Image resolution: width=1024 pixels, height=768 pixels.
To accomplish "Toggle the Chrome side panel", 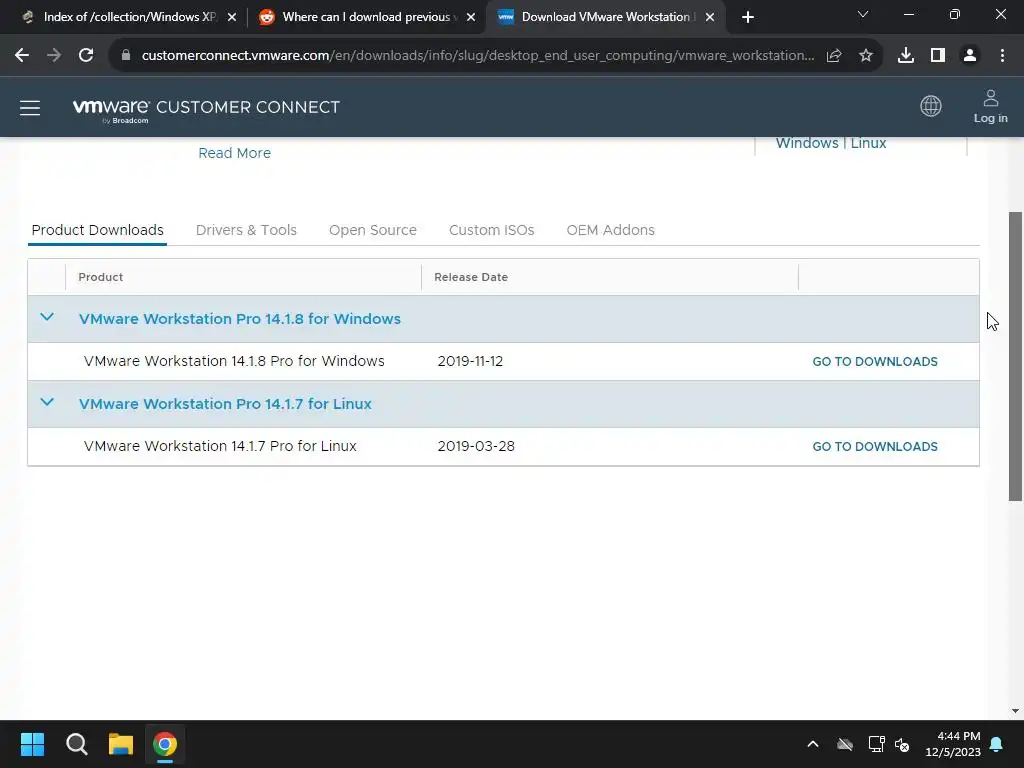I will click(938, 56).
